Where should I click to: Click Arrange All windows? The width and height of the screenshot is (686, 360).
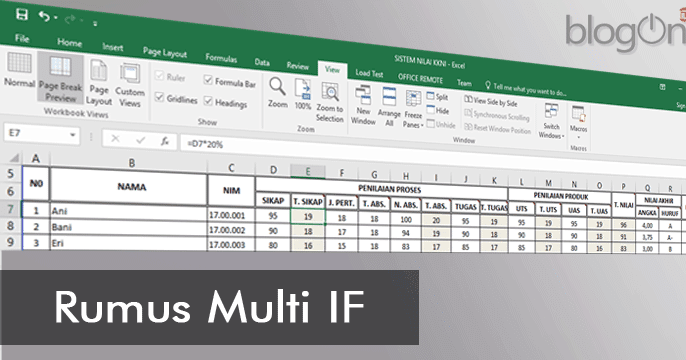(389, 107)
